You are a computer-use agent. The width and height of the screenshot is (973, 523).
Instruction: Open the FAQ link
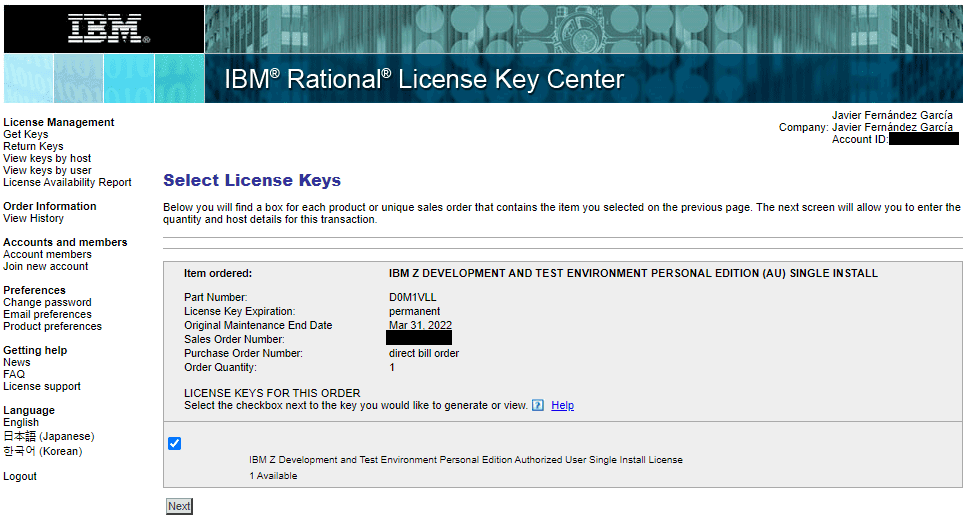(x=14, y=374)
